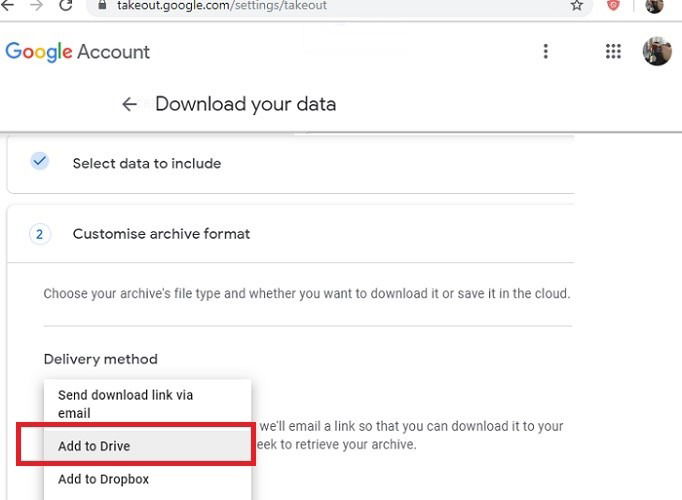Open the Google apps grid
This screenshot has width=682, height=500.
coord(613,51)
